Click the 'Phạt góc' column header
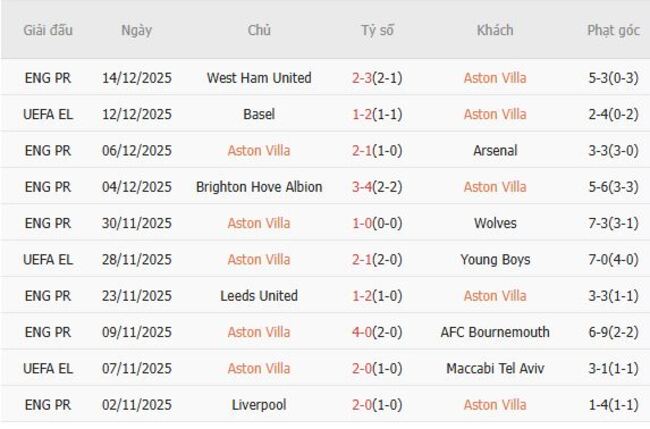This screenshot has width=650, height=429. [613, 30]
